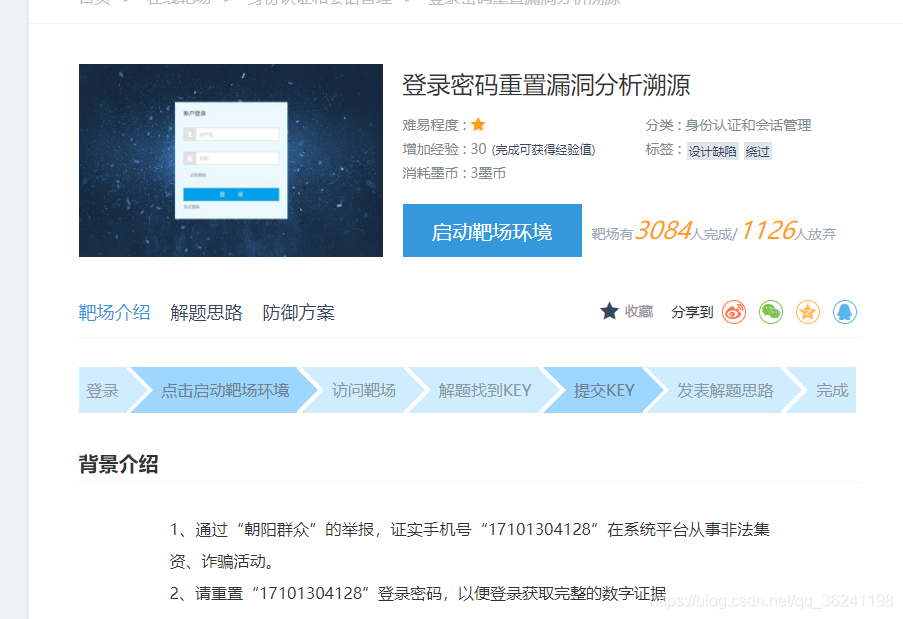903x619 pixels.
Task: Select 发表解题思路 step
Action: pyautogui.click(x=724, y=390)
